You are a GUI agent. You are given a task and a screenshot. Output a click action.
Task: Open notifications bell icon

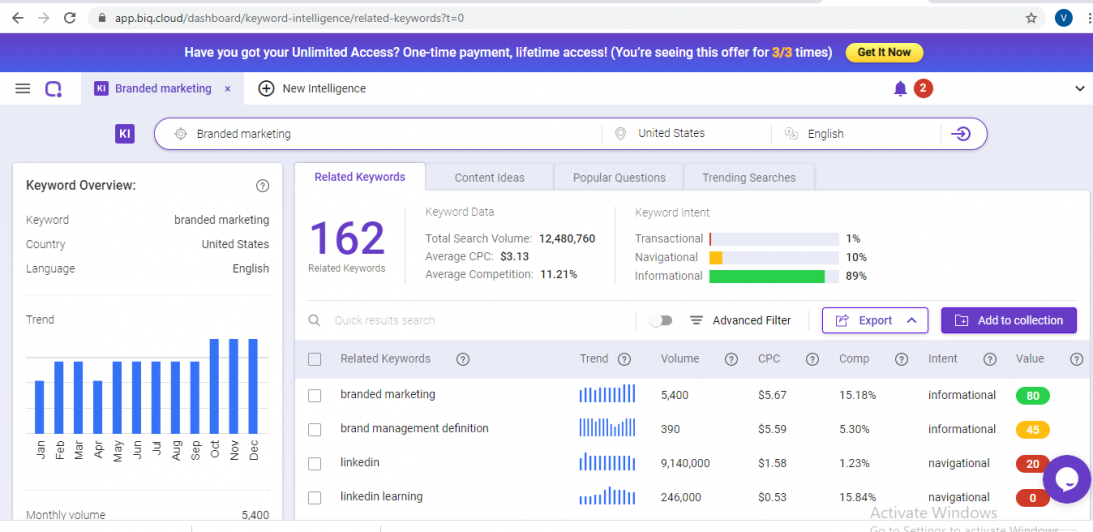(x=900, y=89)
